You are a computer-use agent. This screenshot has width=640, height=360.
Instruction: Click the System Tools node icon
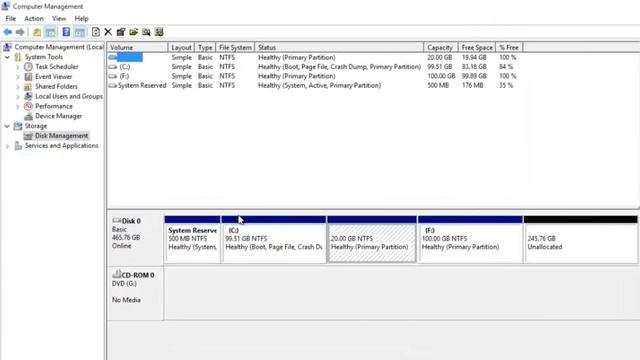[x=18, y=57]
